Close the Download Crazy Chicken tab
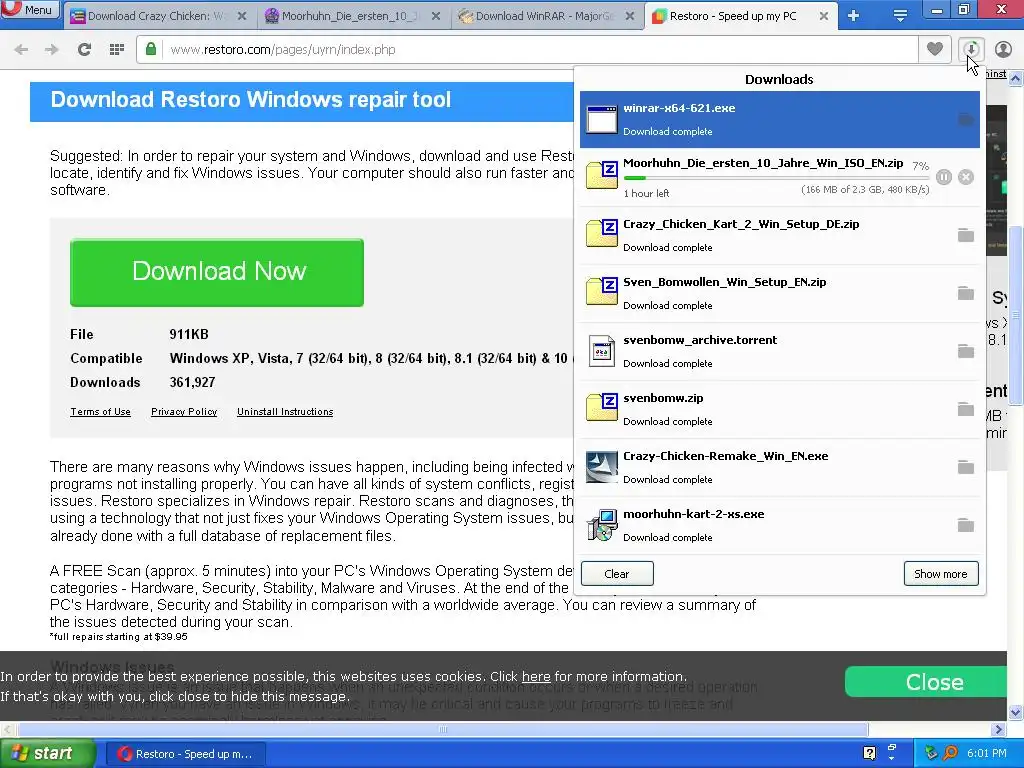 (242, 16)
